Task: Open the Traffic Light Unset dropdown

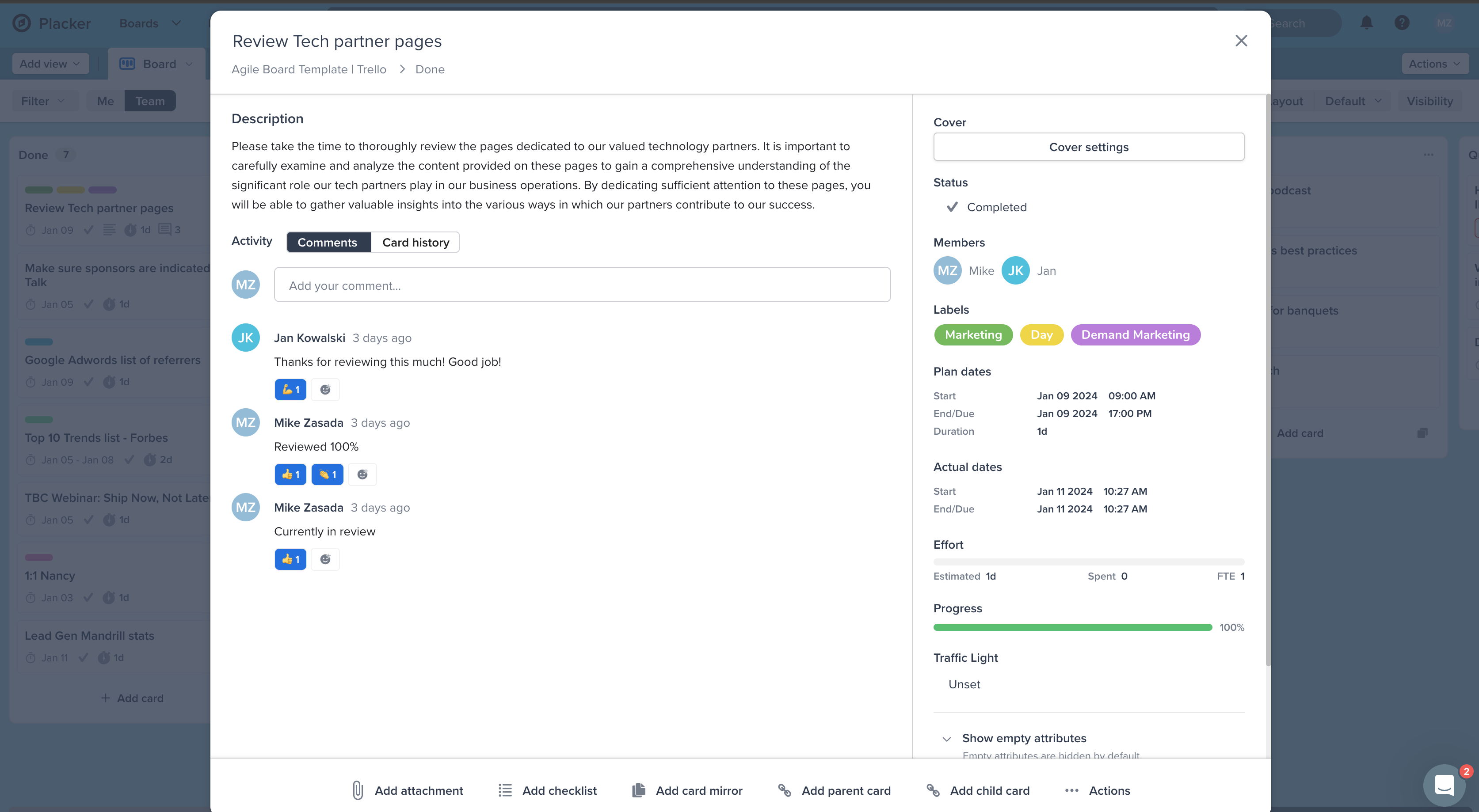Action: tap(964, 684)
